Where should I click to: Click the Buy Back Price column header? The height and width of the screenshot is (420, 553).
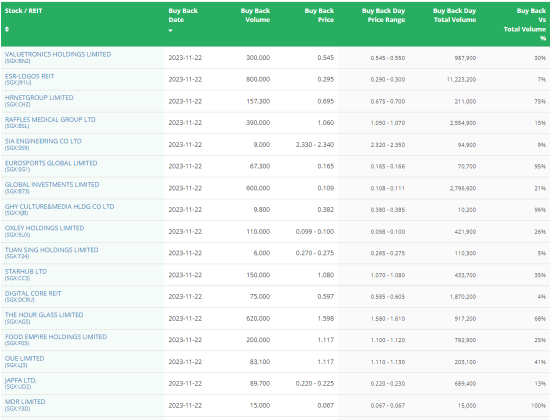(319, 15)
